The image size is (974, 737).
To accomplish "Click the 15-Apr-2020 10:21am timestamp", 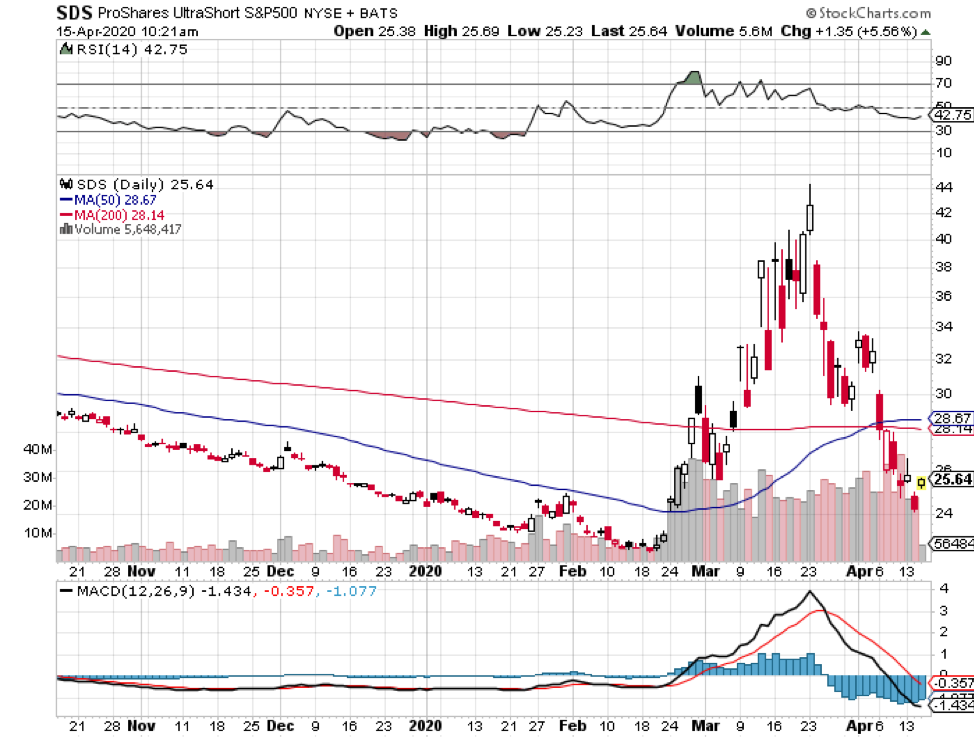I will [127, 32].
